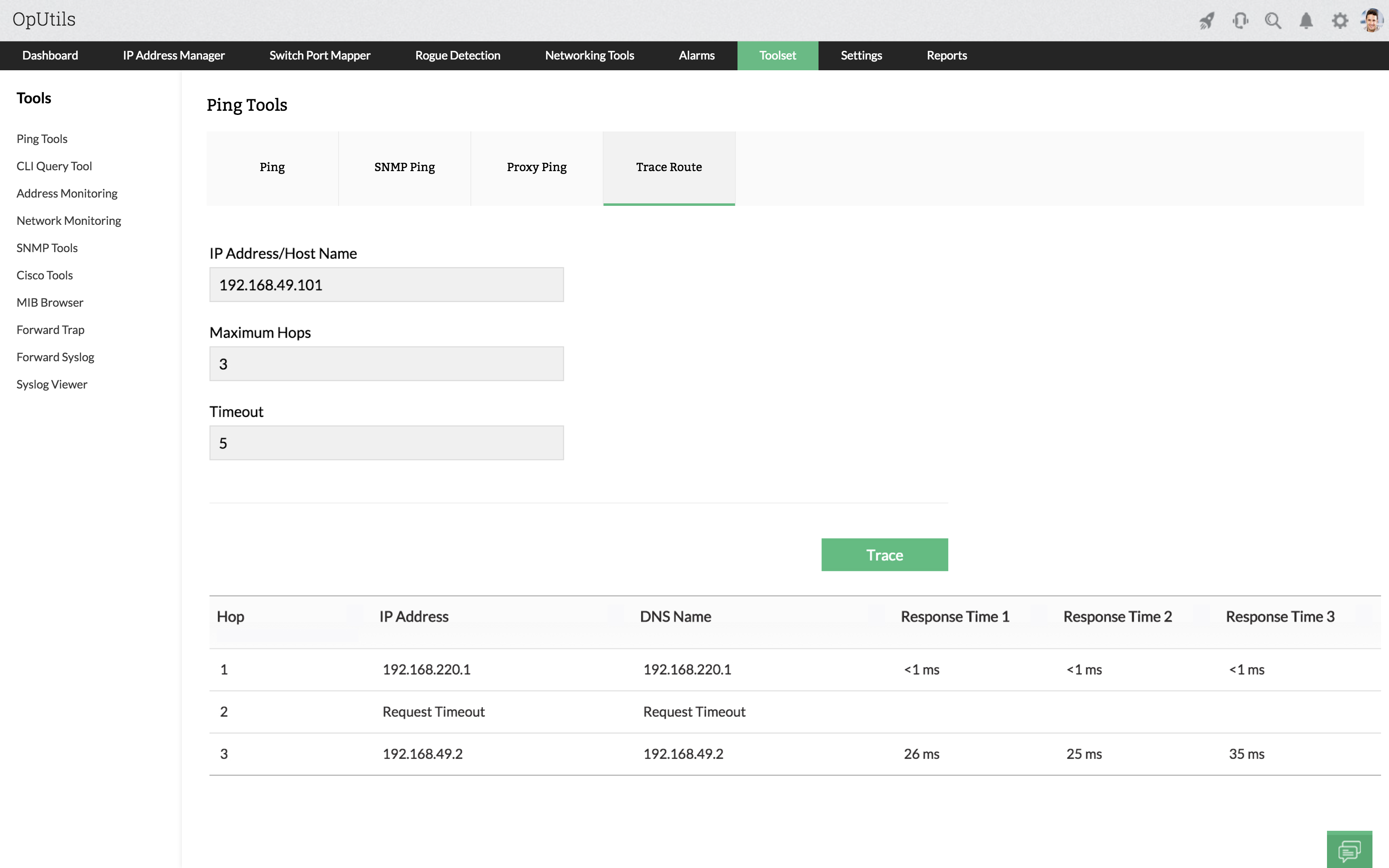
Task: Click the rocket quick-start icon
Action: pyautogui.click(x=1206, y=21)
